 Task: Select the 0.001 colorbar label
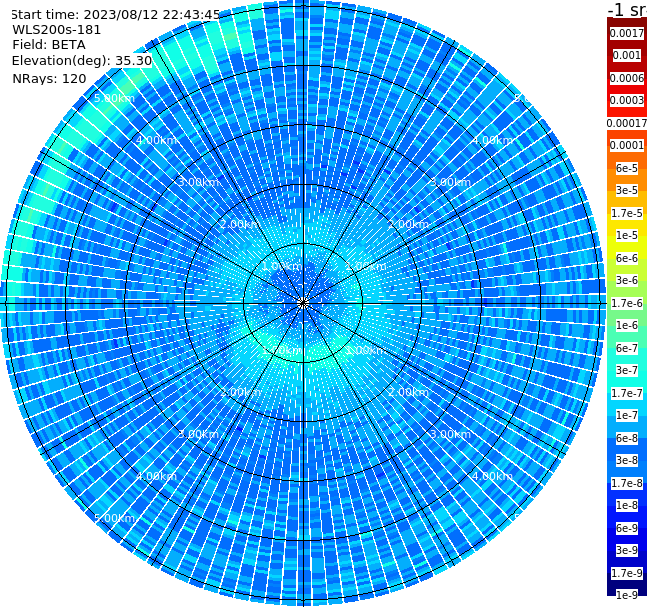(627, 55)
